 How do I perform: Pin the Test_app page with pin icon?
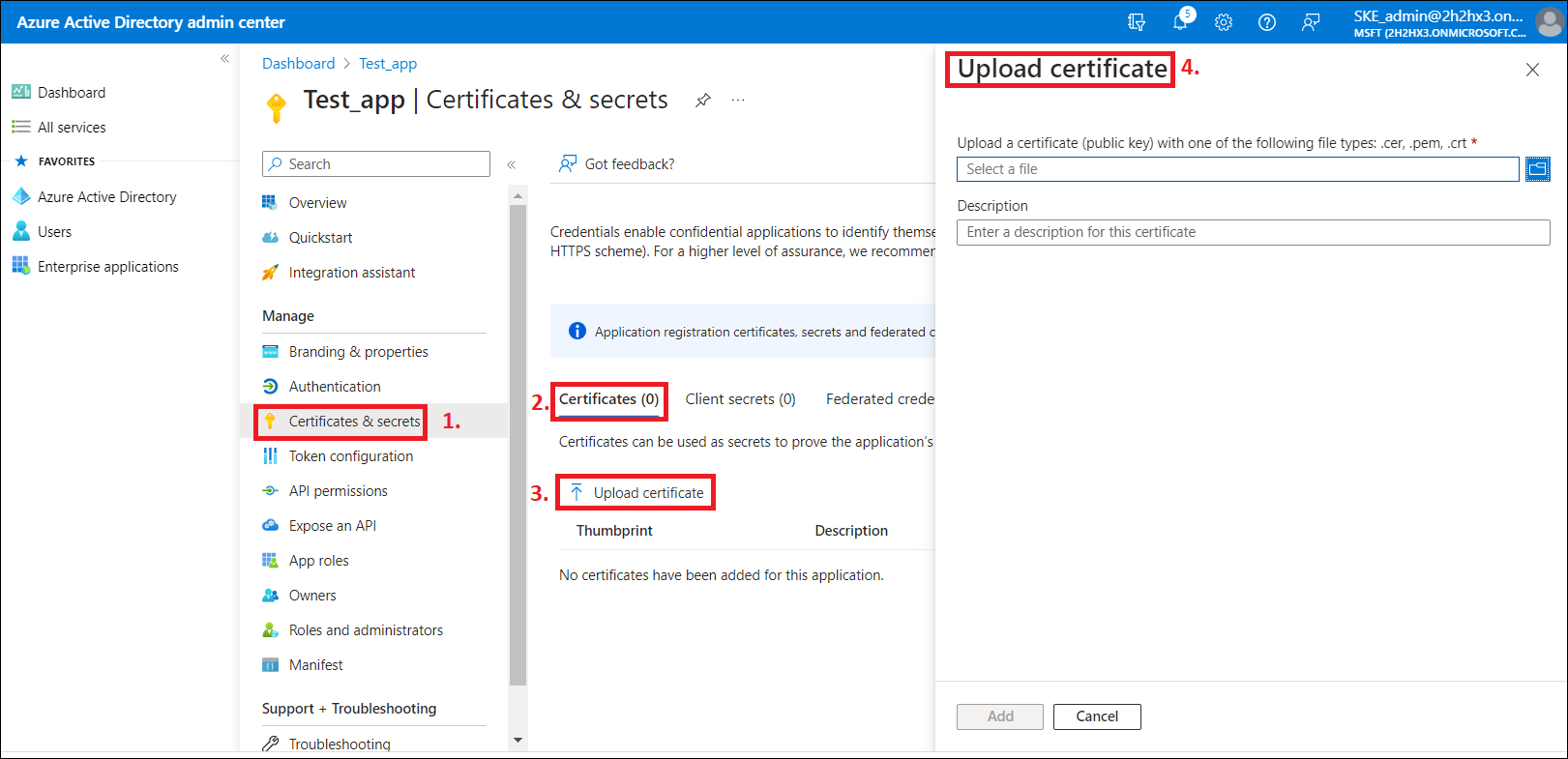[703, 101]
